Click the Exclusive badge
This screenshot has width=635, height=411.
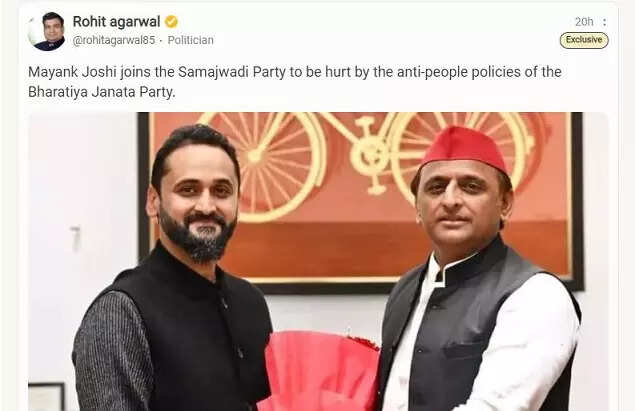coord(584,40)
